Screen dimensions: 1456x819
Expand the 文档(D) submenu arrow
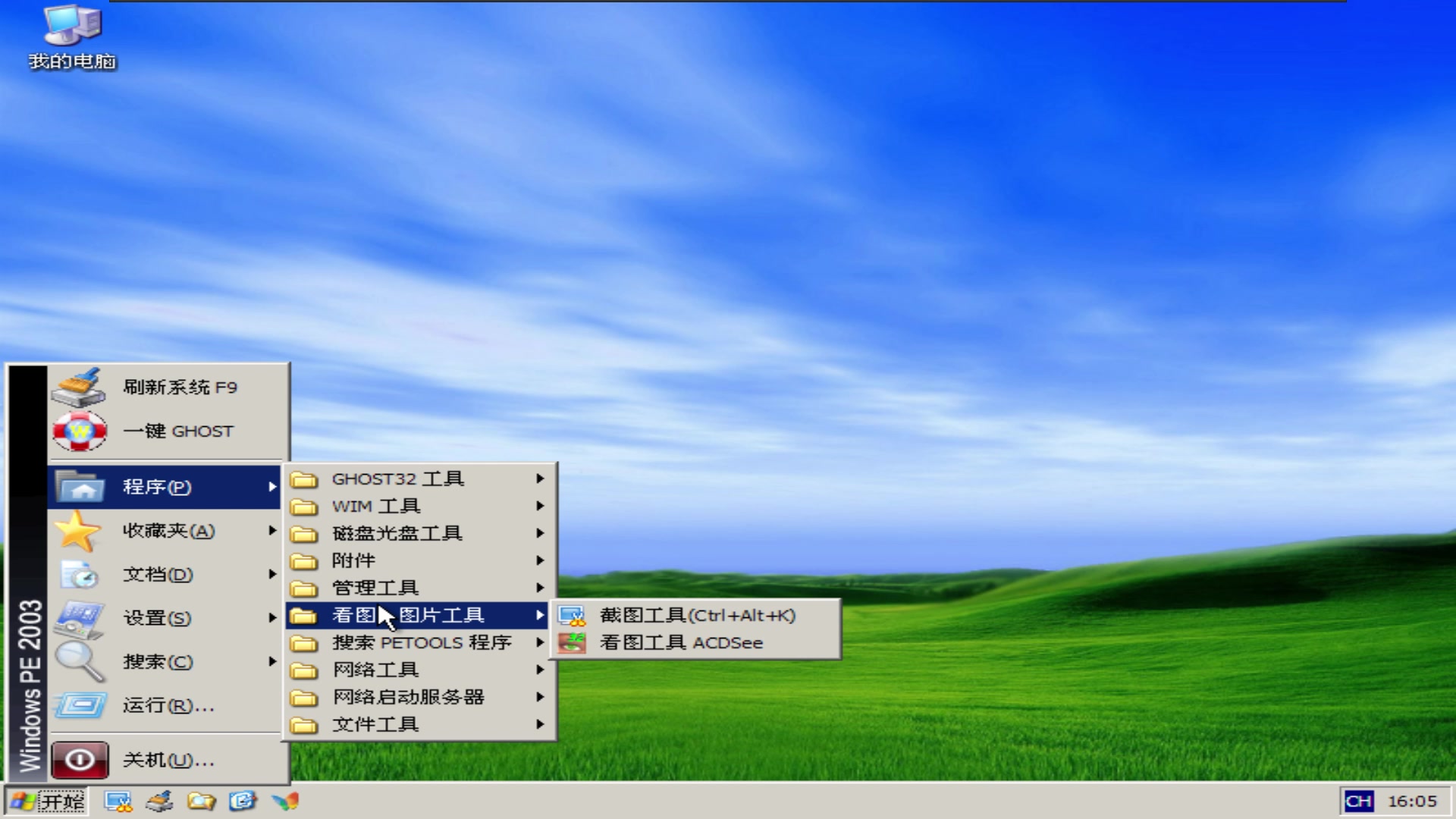coord(272,575)
